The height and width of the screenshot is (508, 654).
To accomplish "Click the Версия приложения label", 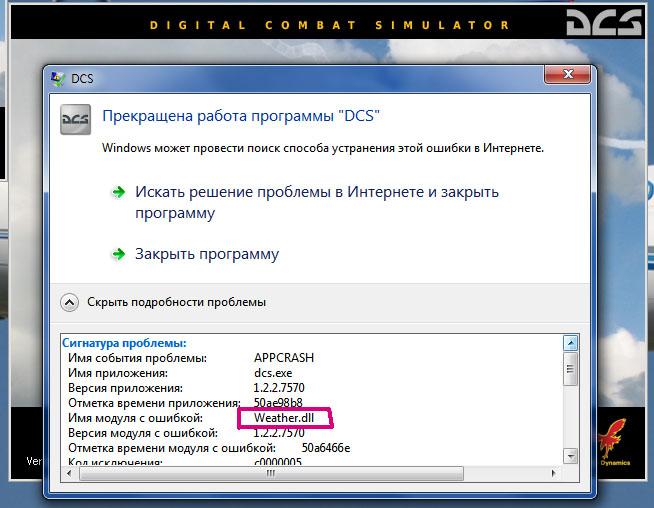I will (x=126, y=388).
